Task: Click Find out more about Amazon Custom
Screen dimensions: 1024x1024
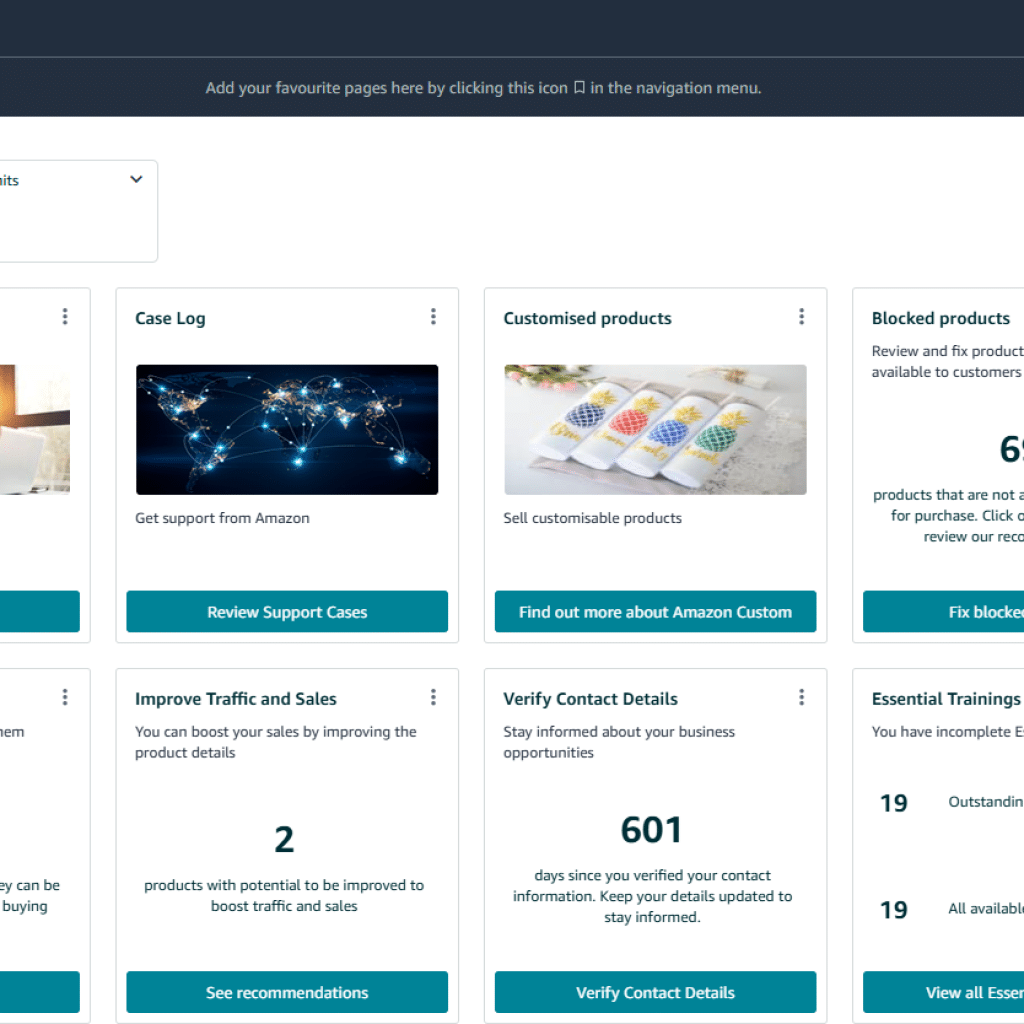Action: tap(655, 611)
